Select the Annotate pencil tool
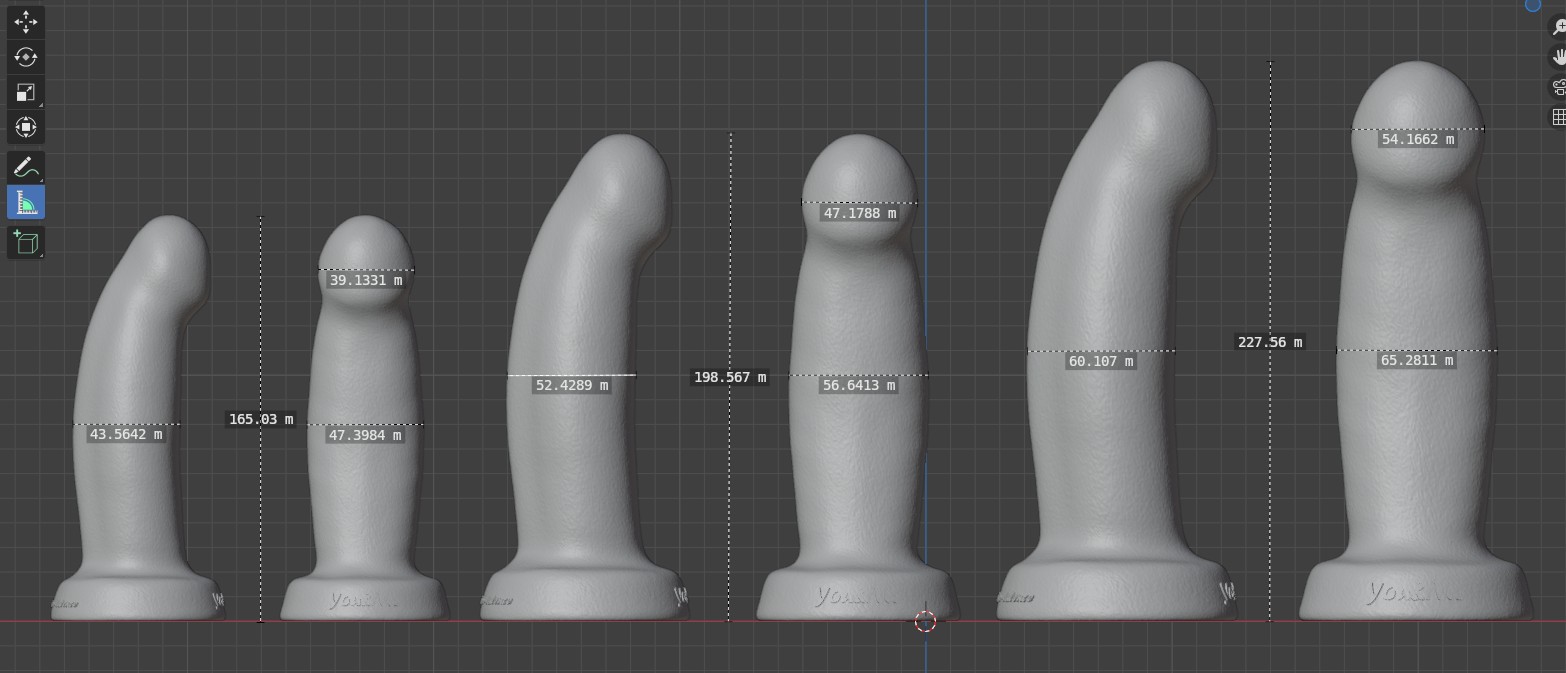The height and width of the screenshot is (673, 1566). tap(26, 168)
